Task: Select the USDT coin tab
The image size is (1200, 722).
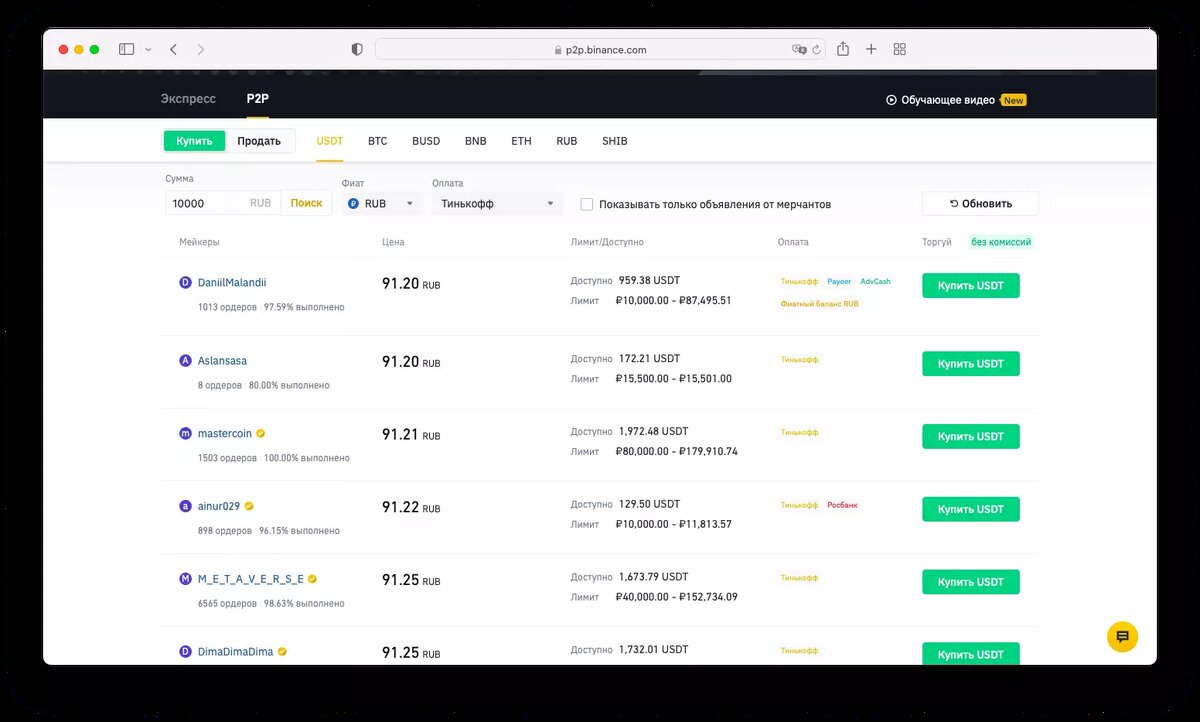Action: (330, 141)
